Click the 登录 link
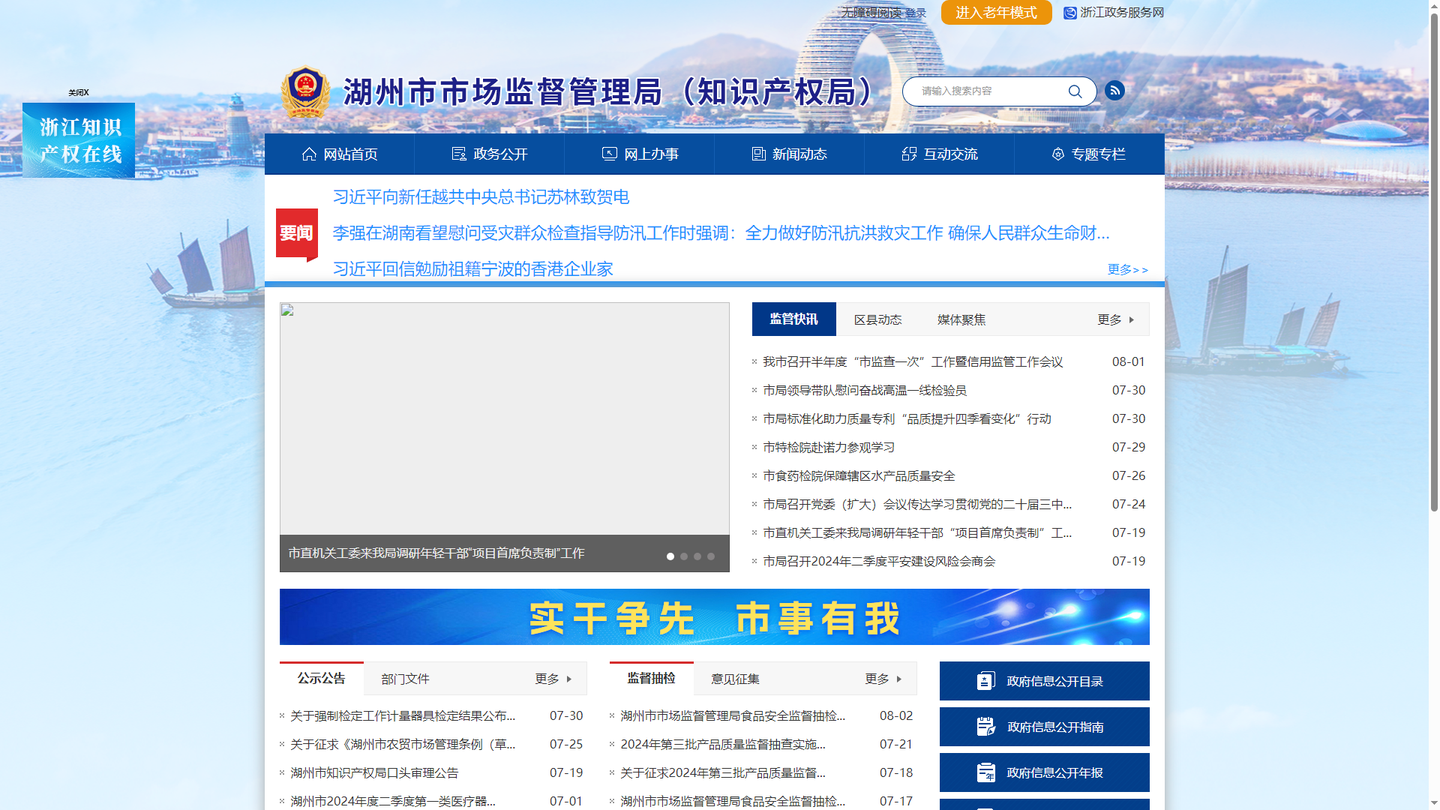 916,13
